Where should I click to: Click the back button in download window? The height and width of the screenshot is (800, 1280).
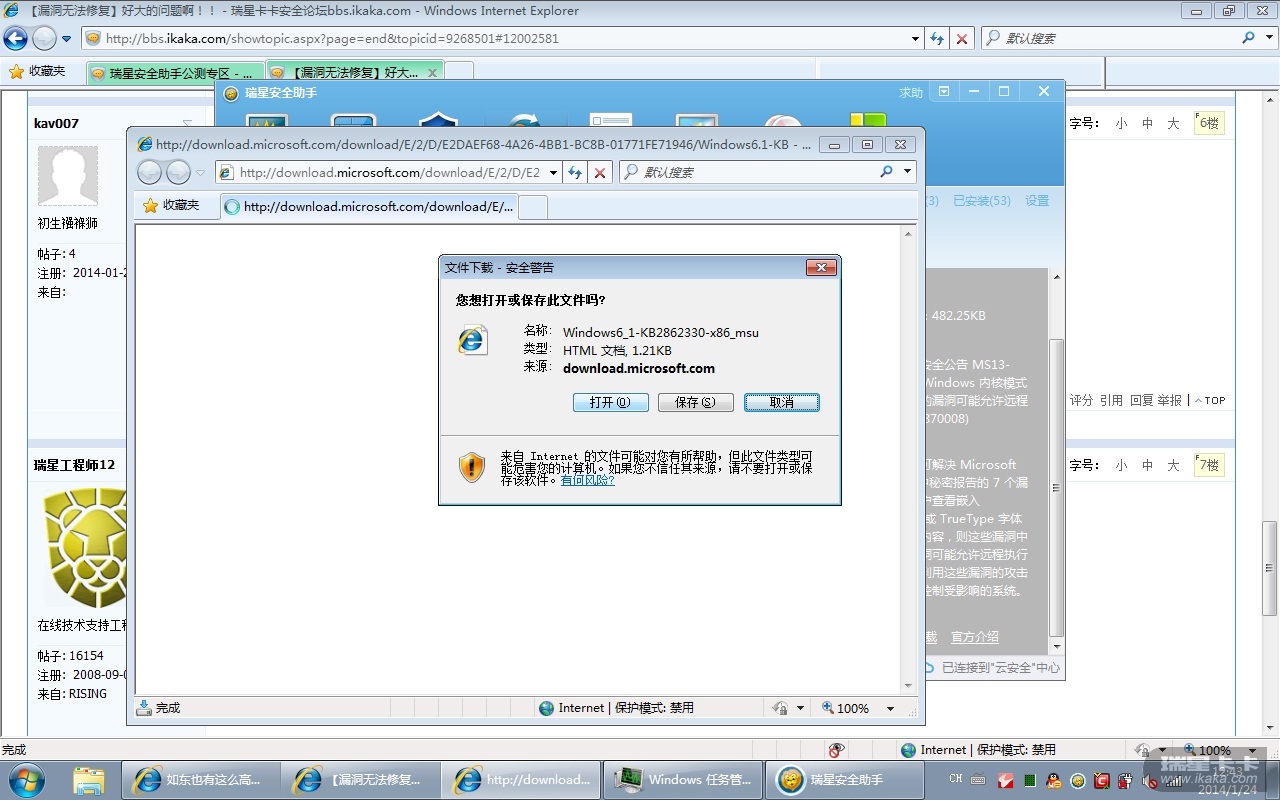[x=150, y=172]
